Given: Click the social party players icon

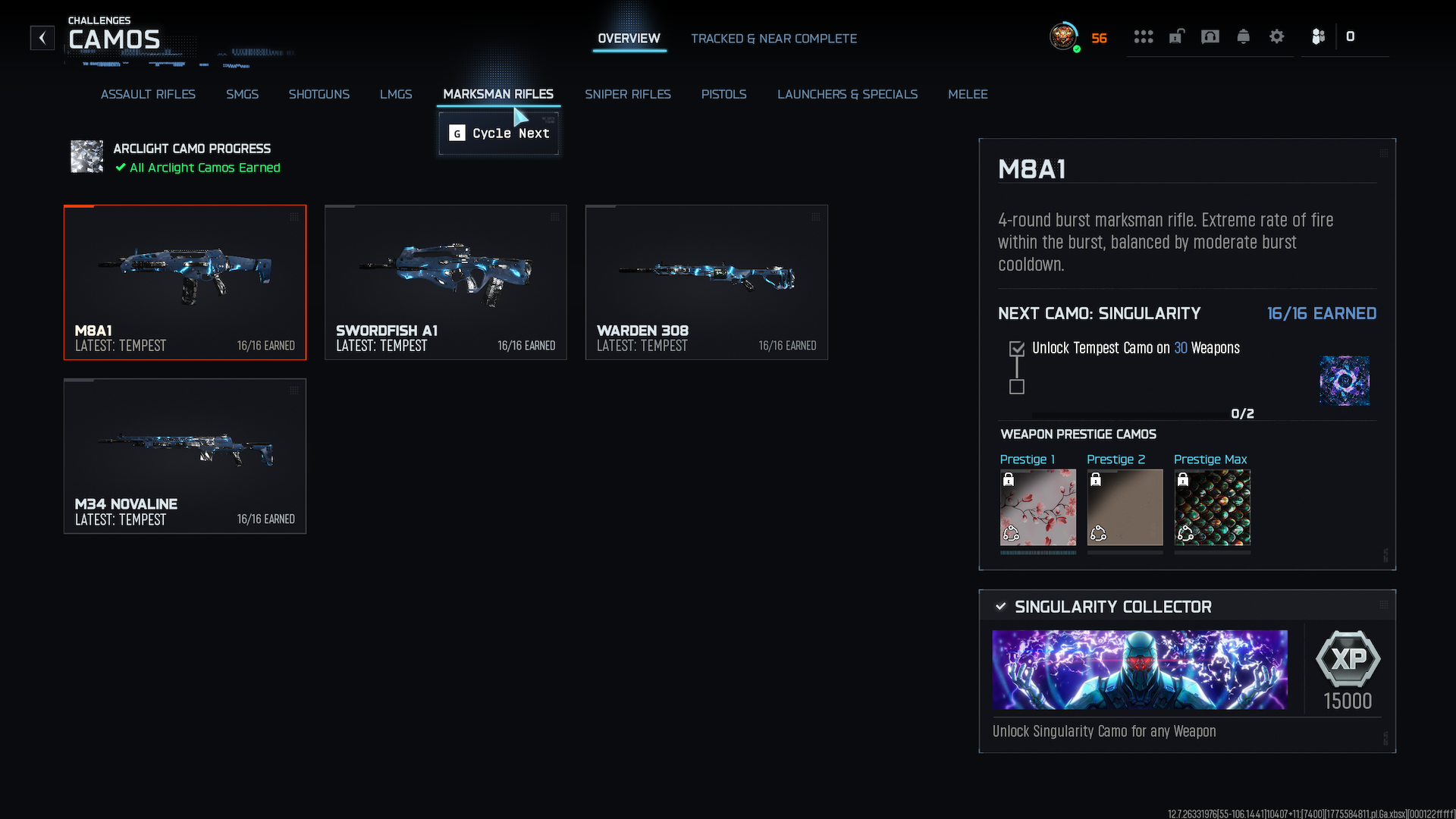Looking at the screenshot, I should point(1318,36).
